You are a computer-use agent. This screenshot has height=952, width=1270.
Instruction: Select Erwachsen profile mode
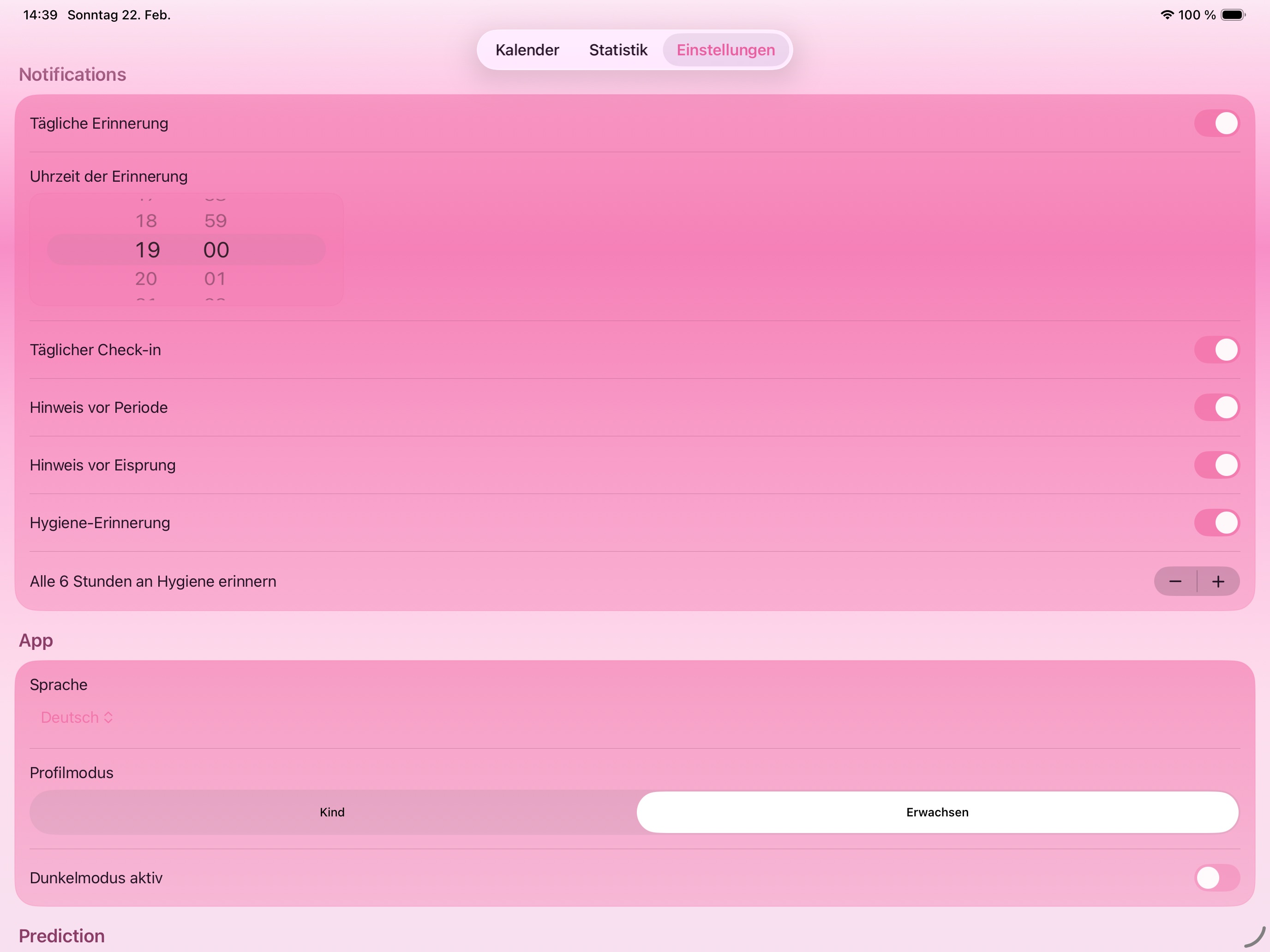pyautogui.click(x=937, y=812)
